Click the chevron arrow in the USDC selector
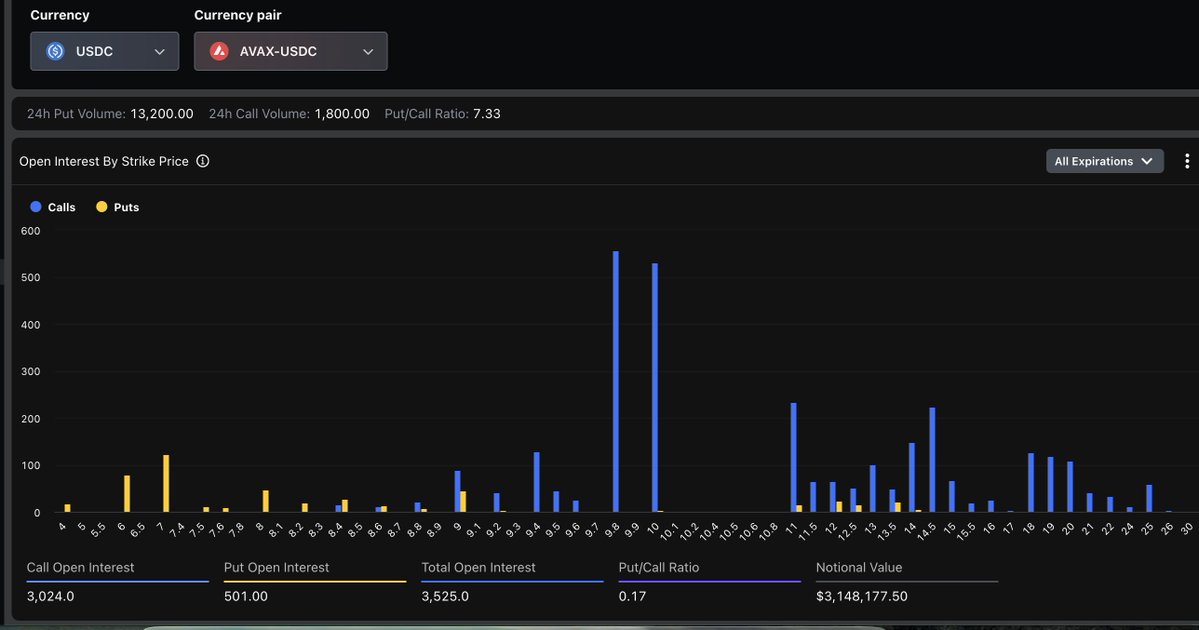Viewport: 1199px width, 630px height. pos(160,52)
